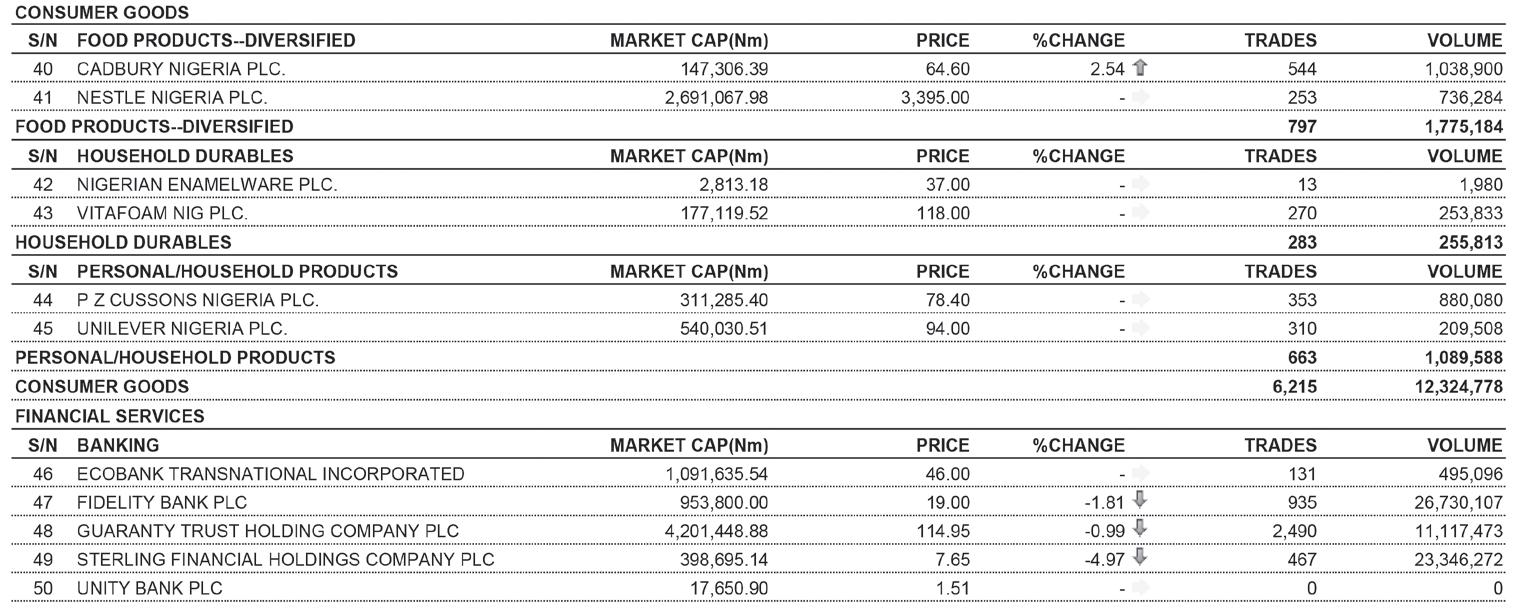Click the neutral arrow in the Unilever Nigeria row
Image resolution: width=1526 pixels, height=610 pixels.
click(x=1141, y=328)
